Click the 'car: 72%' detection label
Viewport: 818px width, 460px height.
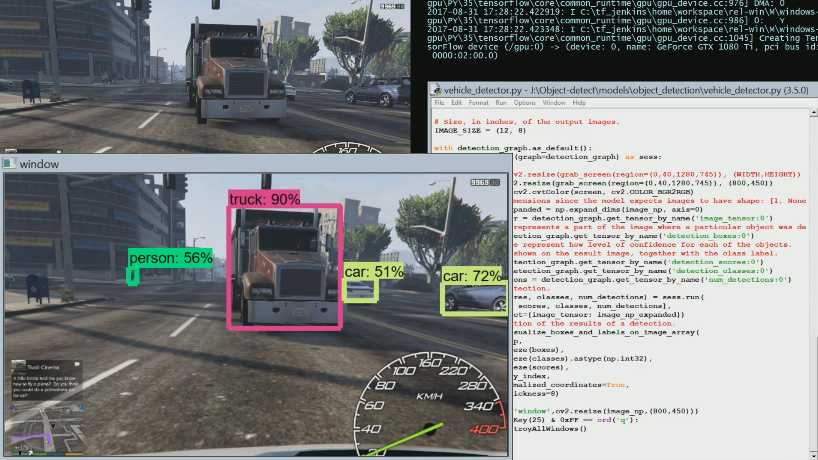472,275
